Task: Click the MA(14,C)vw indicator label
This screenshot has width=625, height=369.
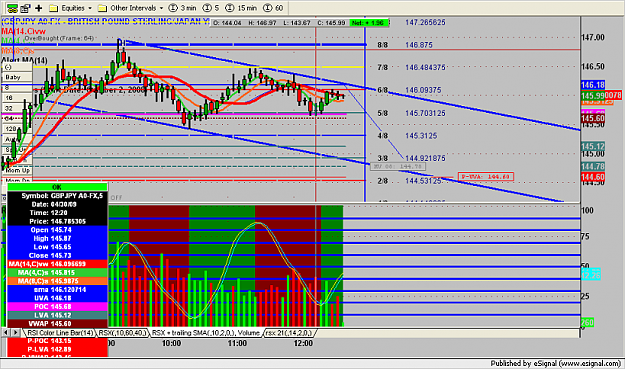Action: [23, 31]
